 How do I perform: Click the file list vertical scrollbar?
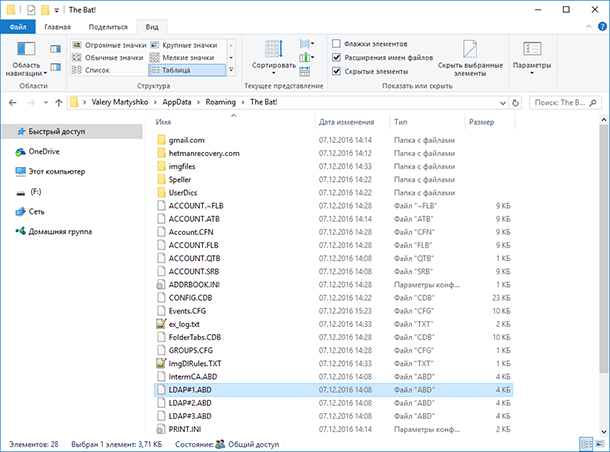[x=603, y=249]
